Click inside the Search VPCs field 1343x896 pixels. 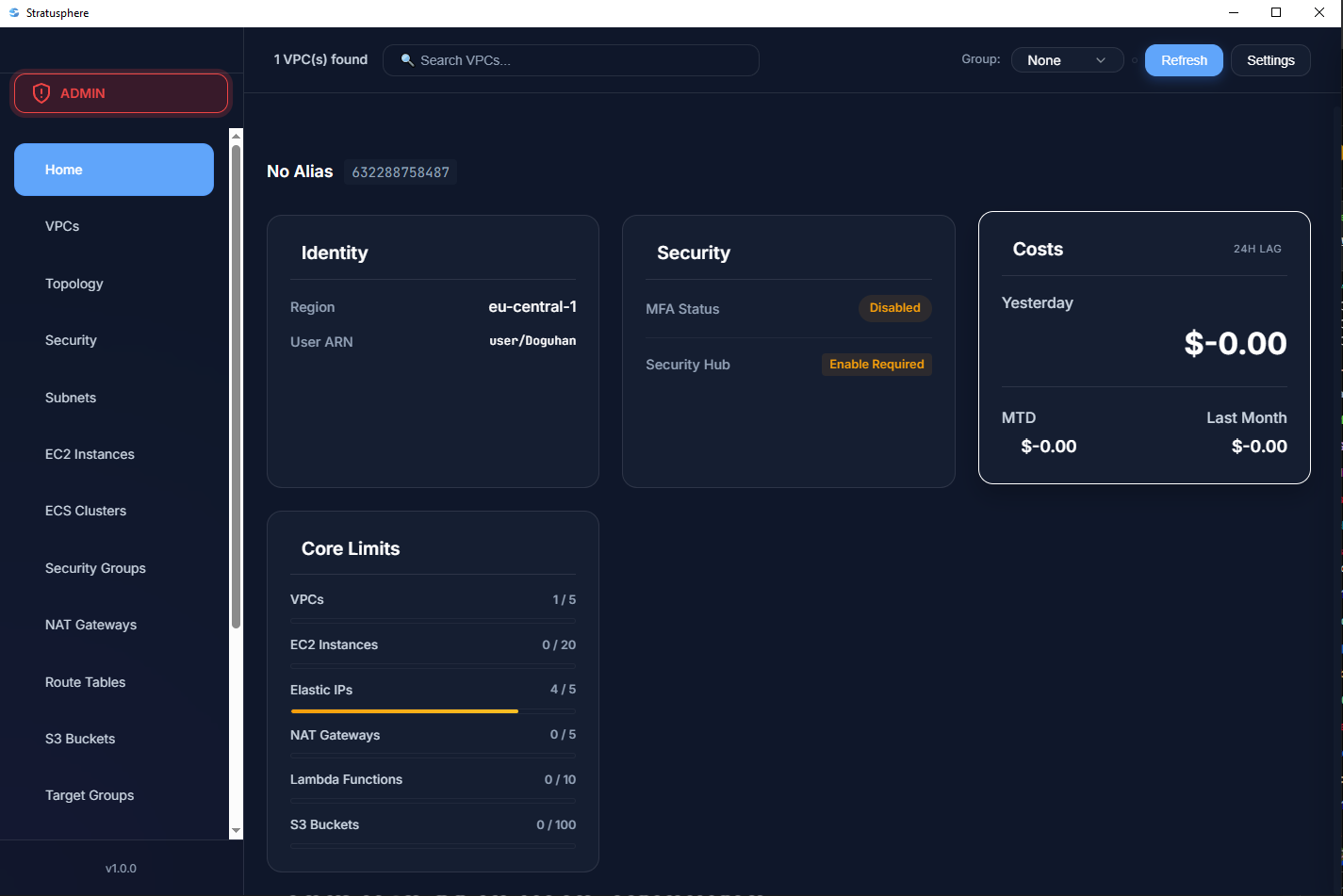pos(570,59)
